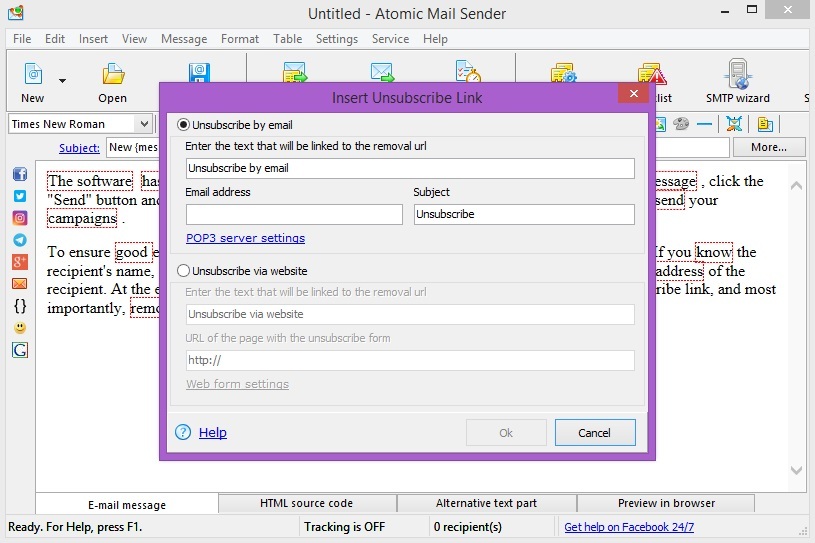Insert horizontal line with blue dash icon
The width and height of the screenshot is (815, 543).
[x=704, y=124]
